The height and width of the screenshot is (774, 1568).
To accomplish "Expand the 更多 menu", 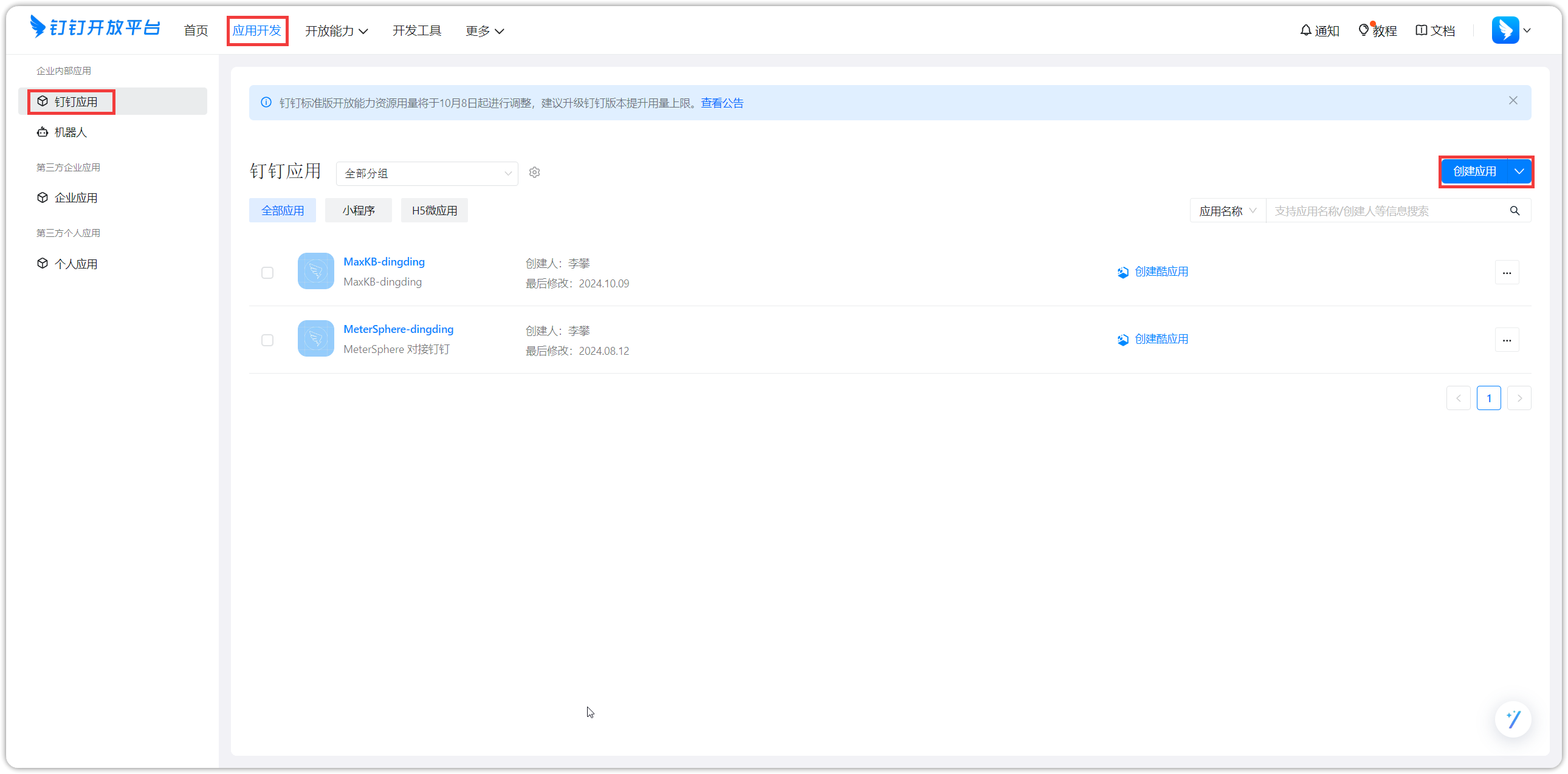I will click(x=484, y=30).
